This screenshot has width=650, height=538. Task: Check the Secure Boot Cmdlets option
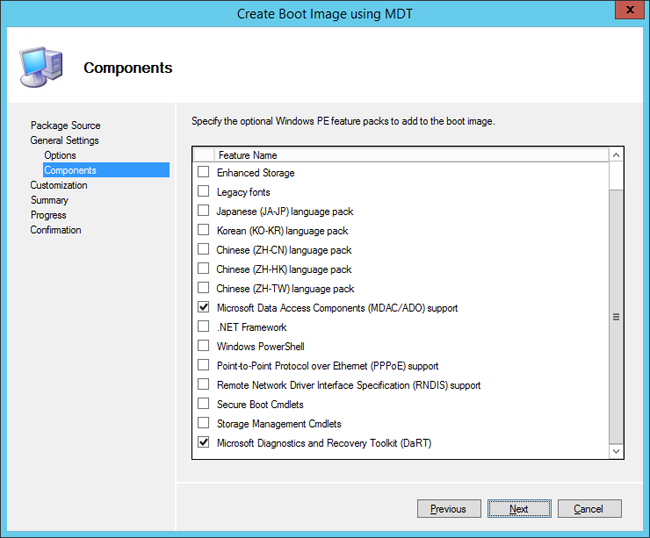[x=204, y=404]
